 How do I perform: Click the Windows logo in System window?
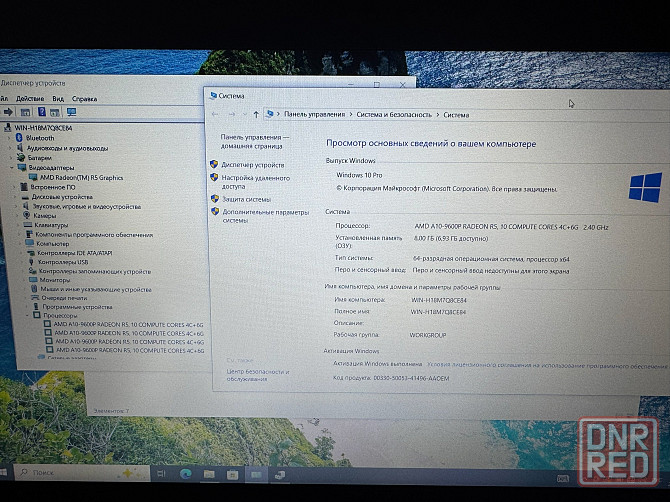tap(646, 187)
